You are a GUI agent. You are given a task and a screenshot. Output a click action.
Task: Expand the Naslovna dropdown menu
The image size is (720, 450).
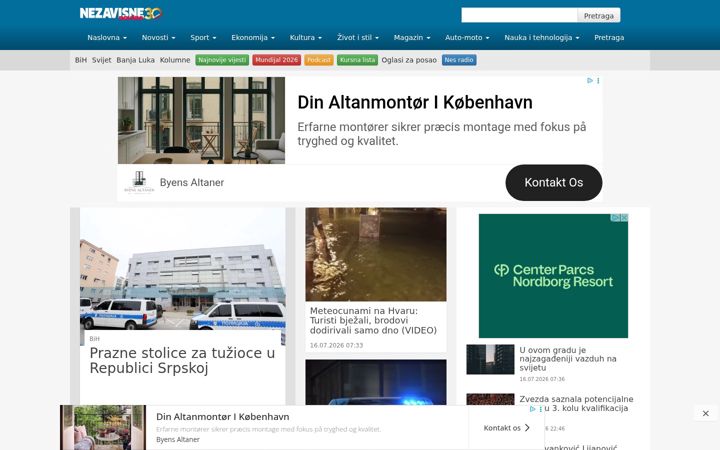pos(107,38)
